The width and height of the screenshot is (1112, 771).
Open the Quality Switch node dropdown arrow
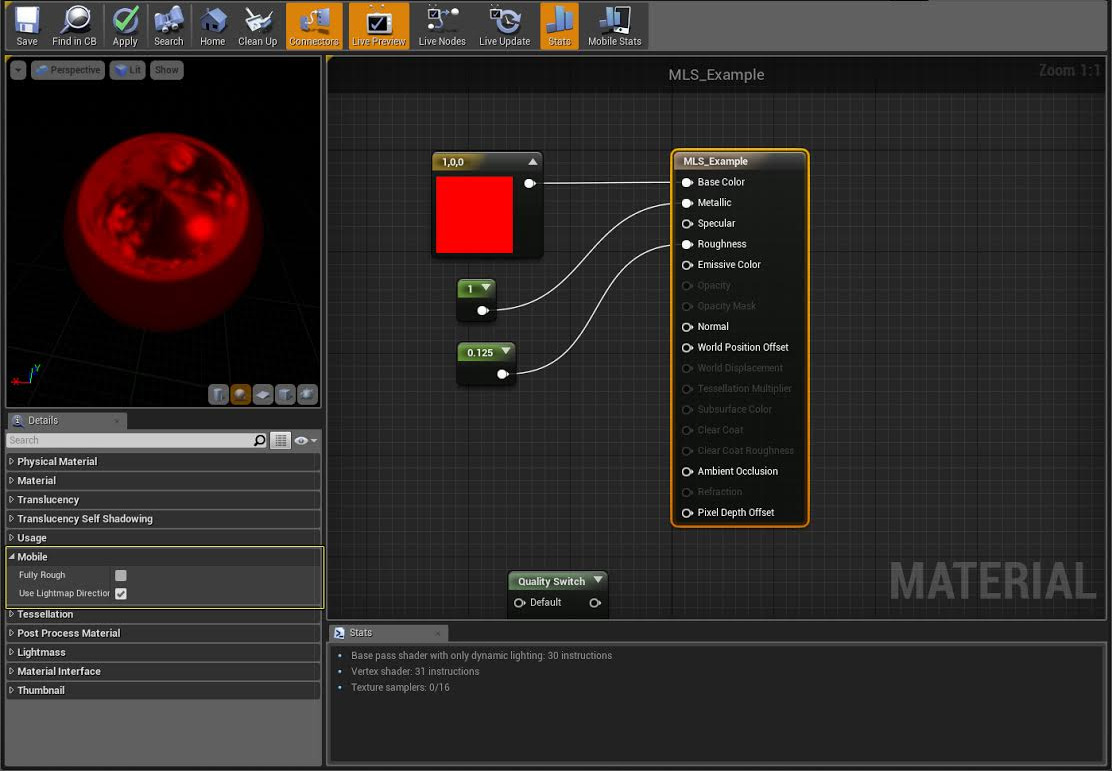point(598,580)
